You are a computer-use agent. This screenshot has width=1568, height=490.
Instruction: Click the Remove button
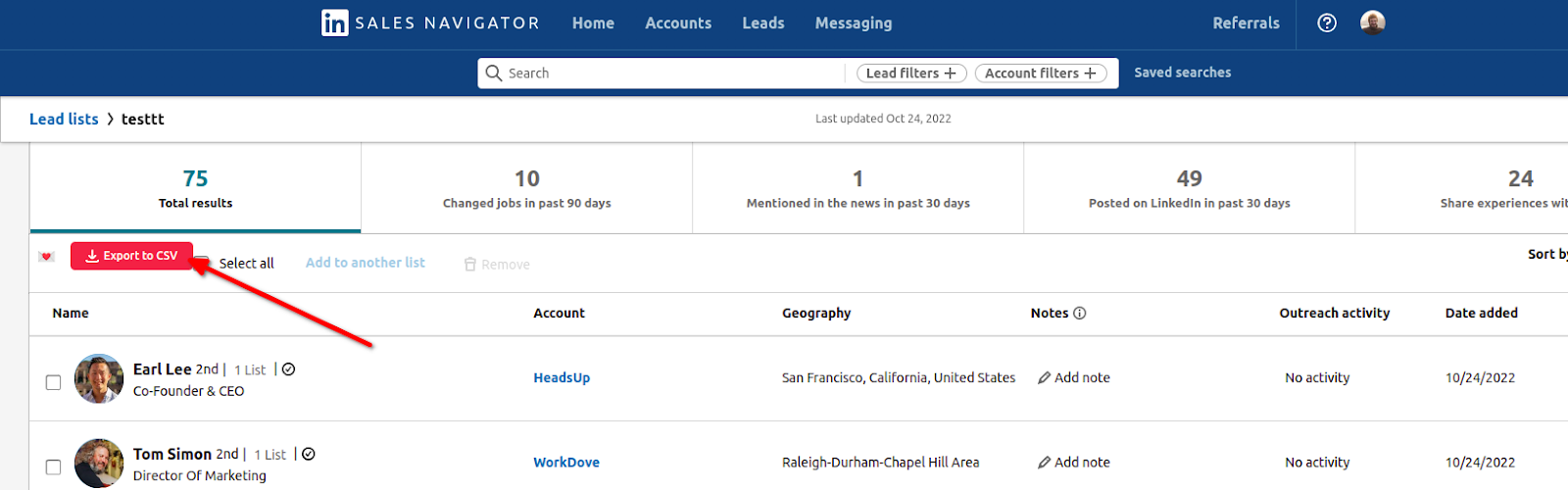click(497, 265)
